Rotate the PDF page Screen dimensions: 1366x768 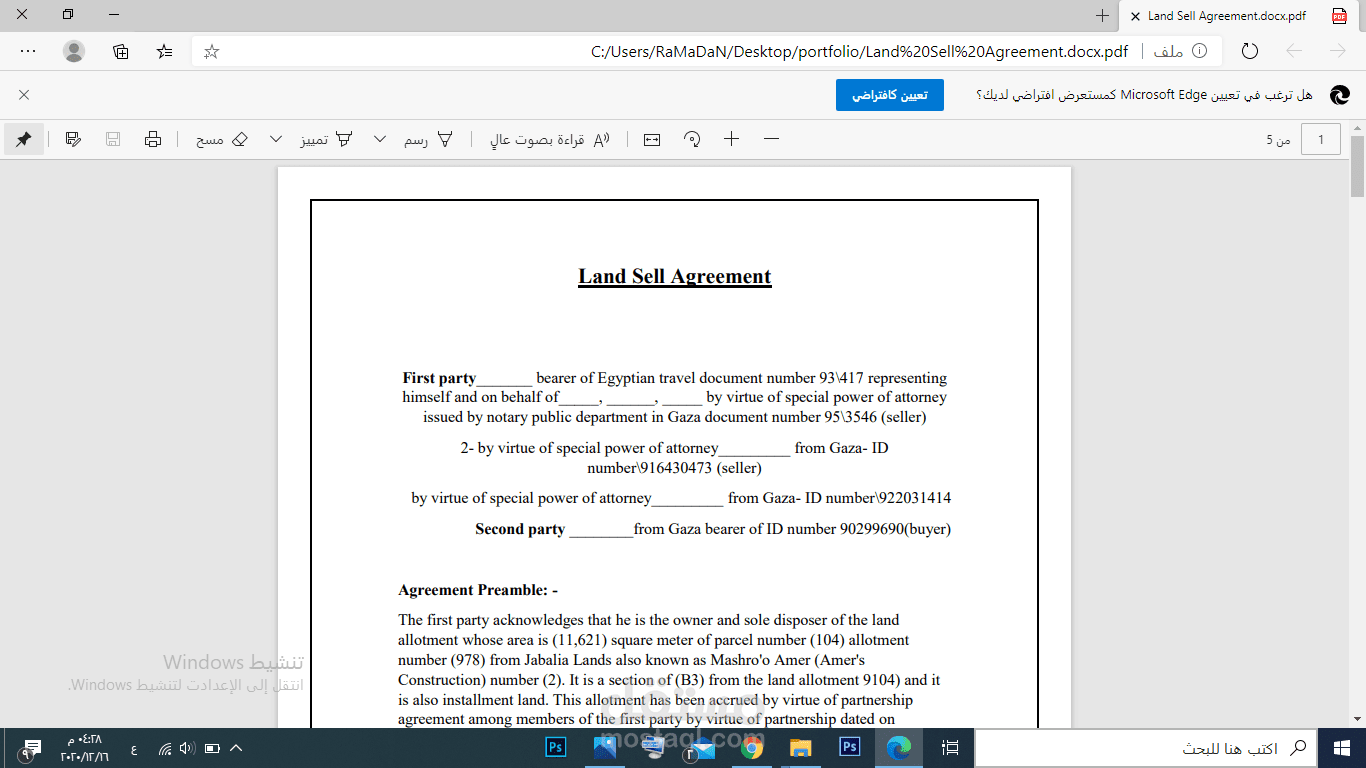(x=692, y=139)
